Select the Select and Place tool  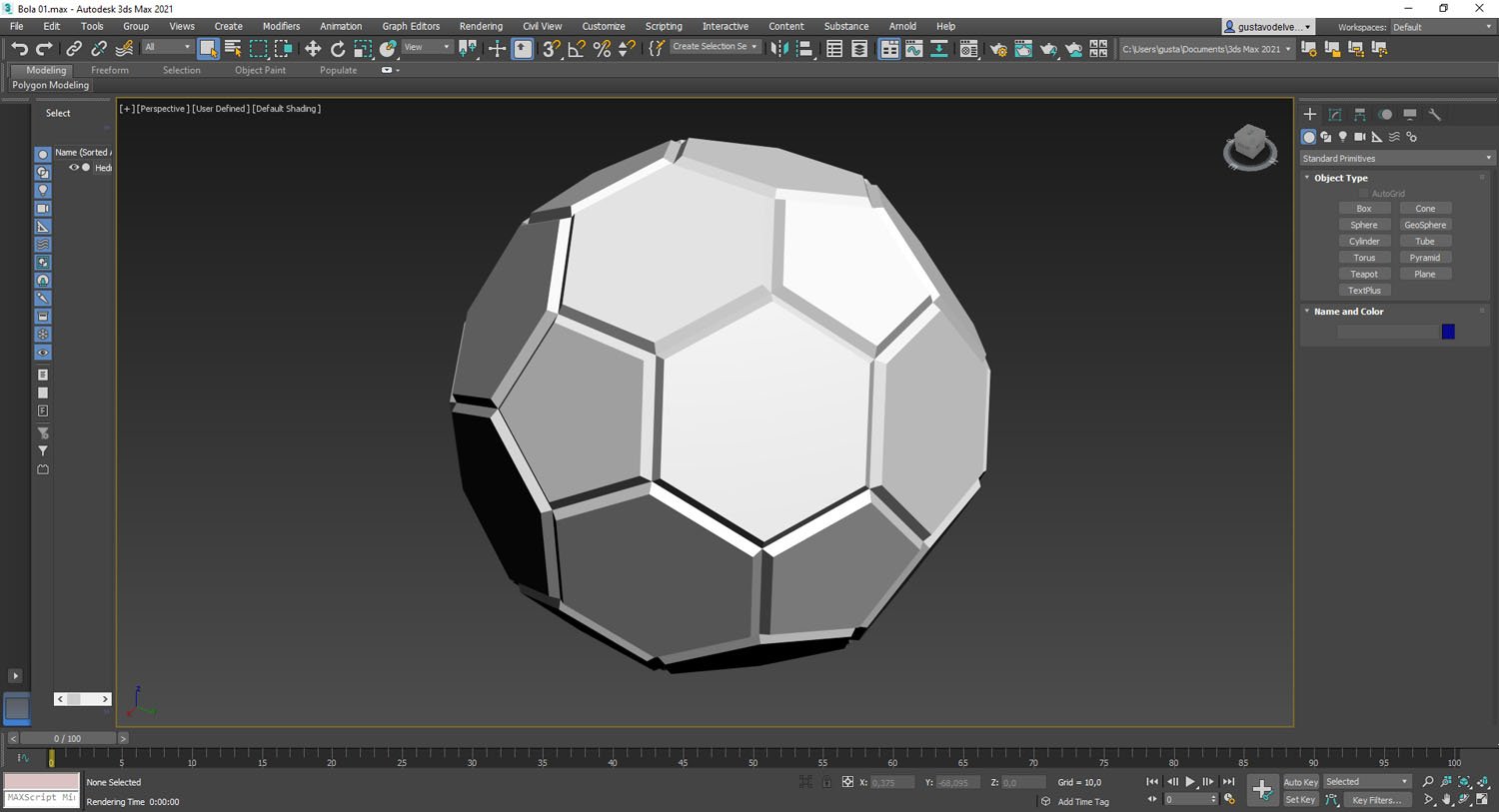pos(388,48)
